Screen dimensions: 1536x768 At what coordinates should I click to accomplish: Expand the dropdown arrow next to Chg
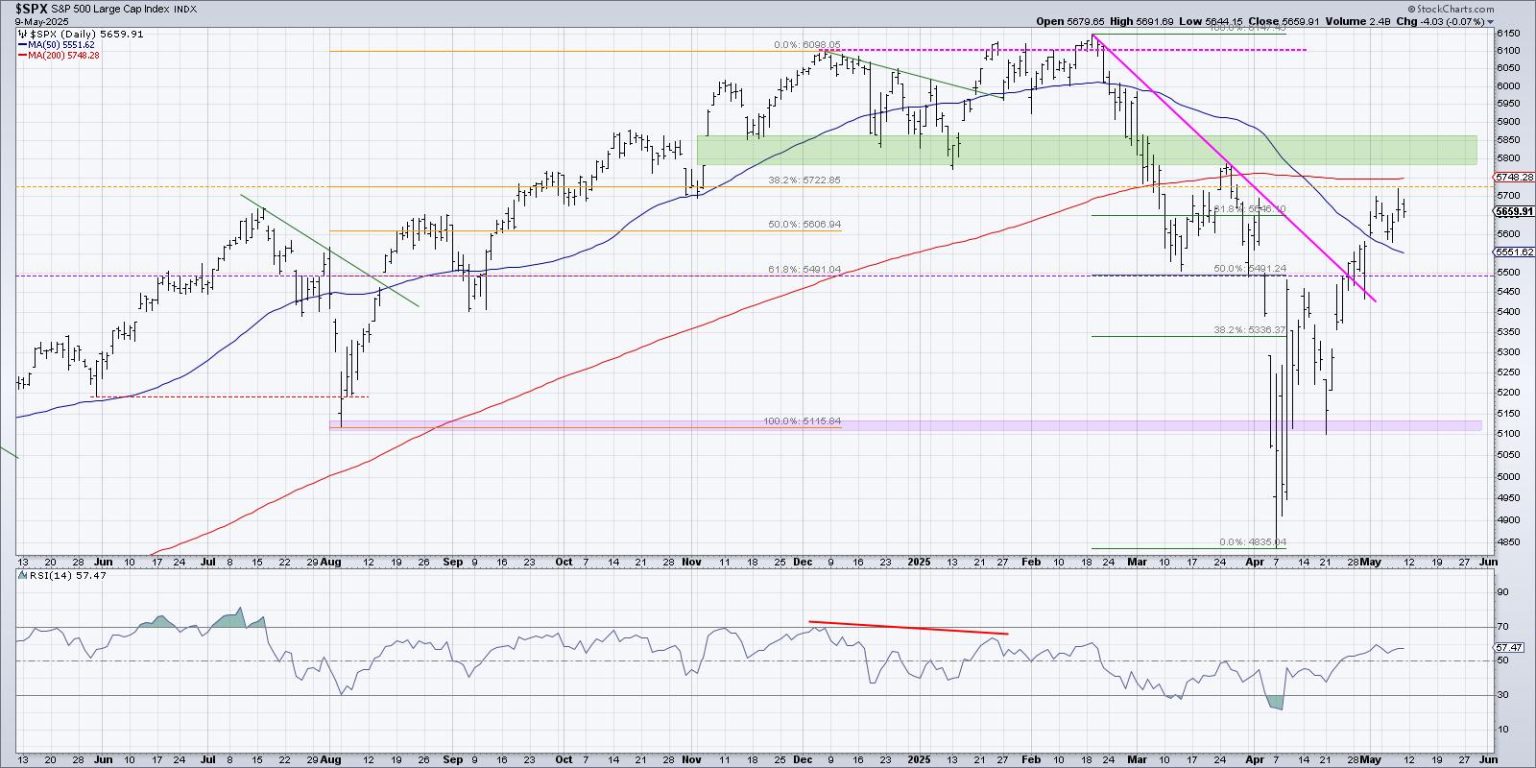[1489, 21]
